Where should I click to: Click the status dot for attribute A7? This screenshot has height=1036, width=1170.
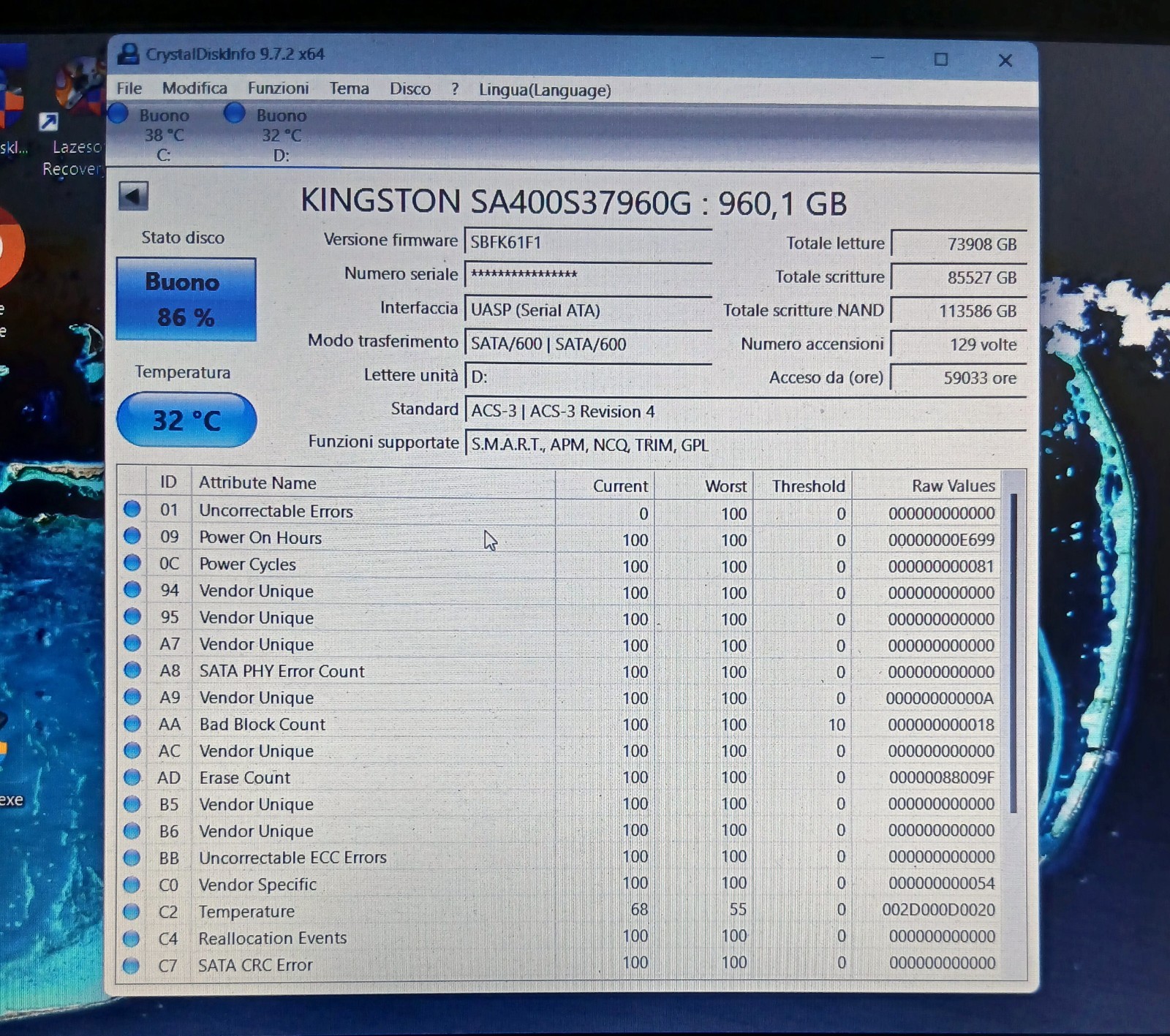132,643
